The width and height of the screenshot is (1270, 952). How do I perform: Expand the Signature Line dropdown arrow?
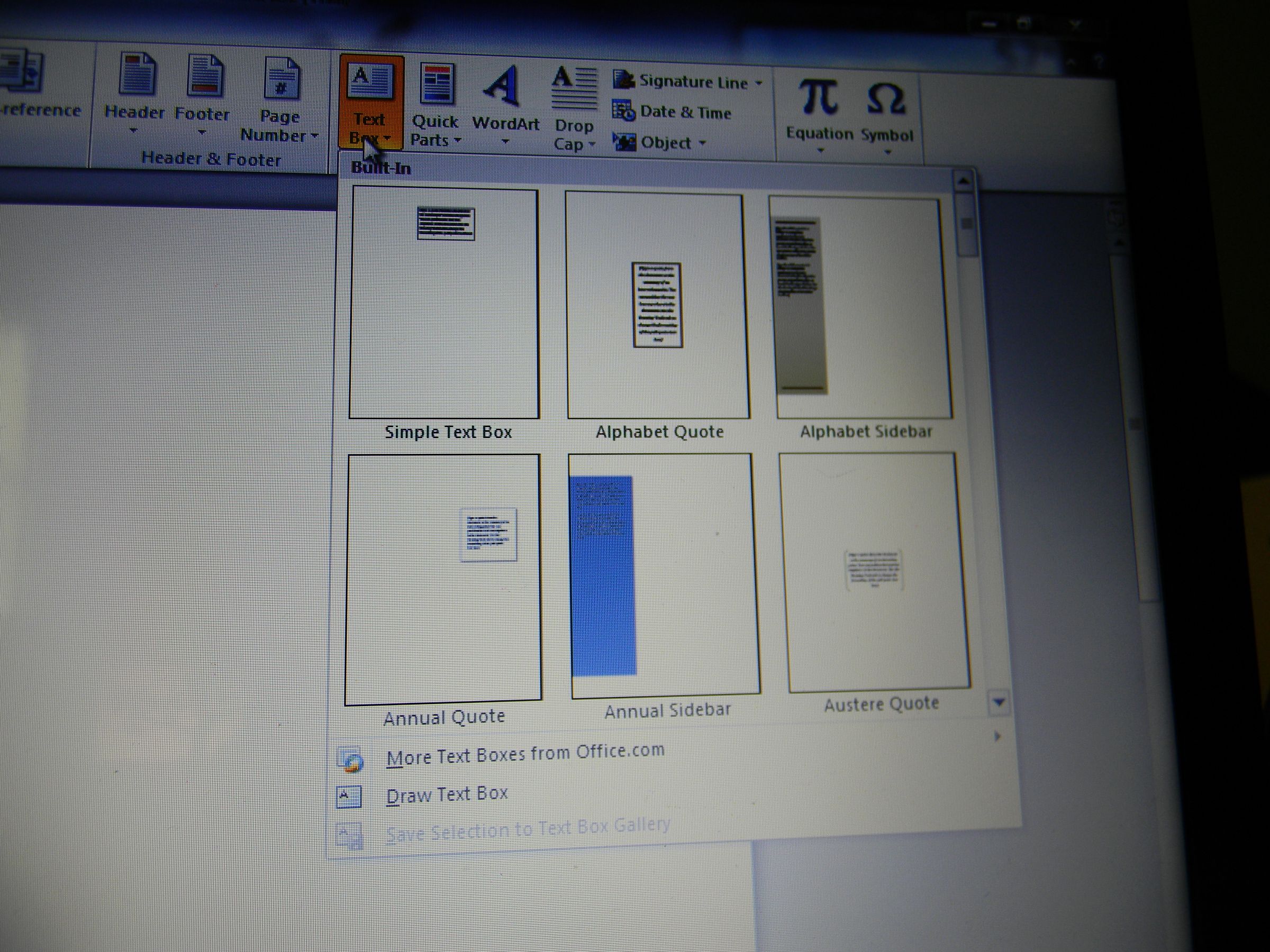click(x=757, y=83)
